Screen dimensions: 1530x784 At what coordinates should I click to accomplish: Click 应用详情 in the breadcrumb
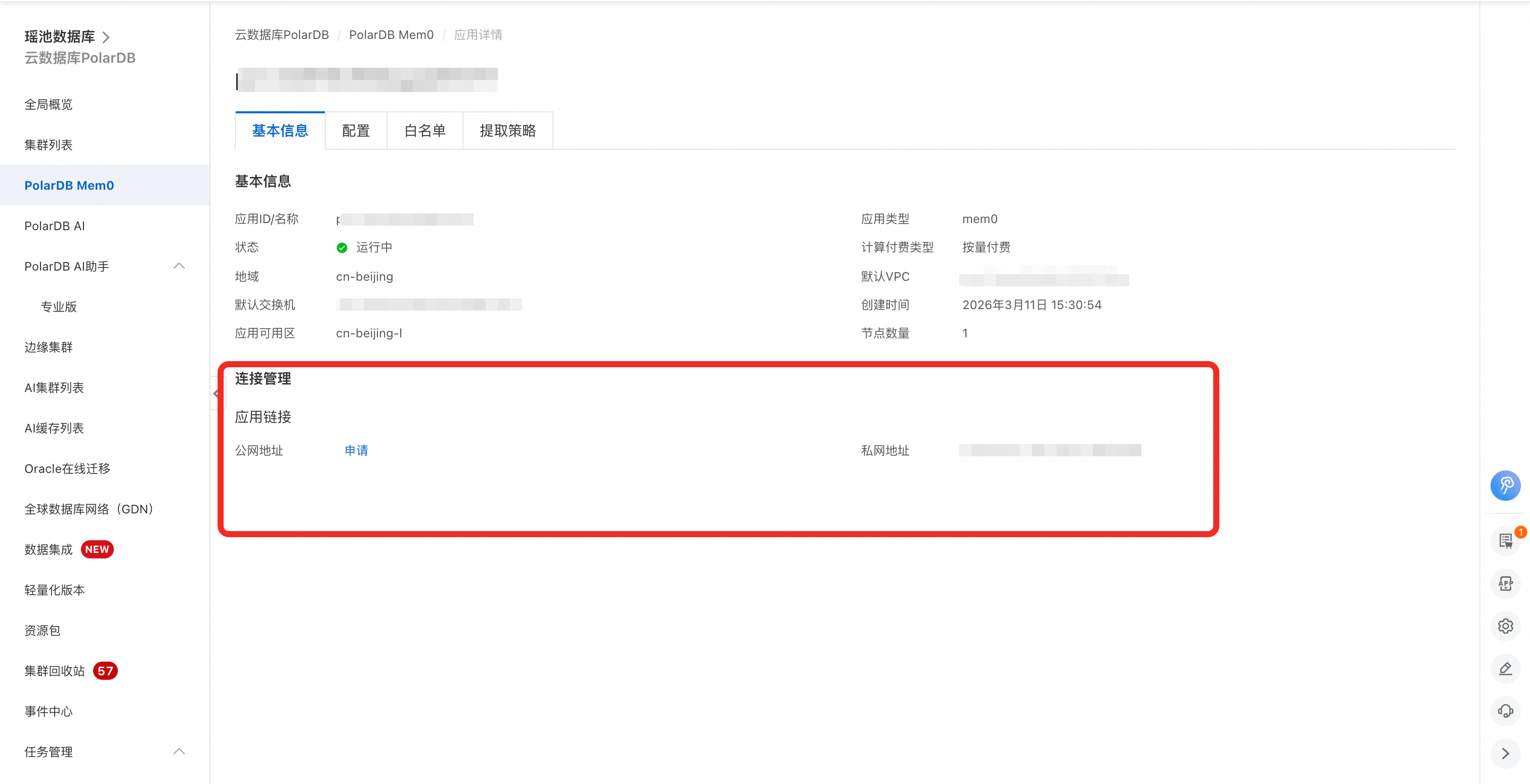[478, 35]
